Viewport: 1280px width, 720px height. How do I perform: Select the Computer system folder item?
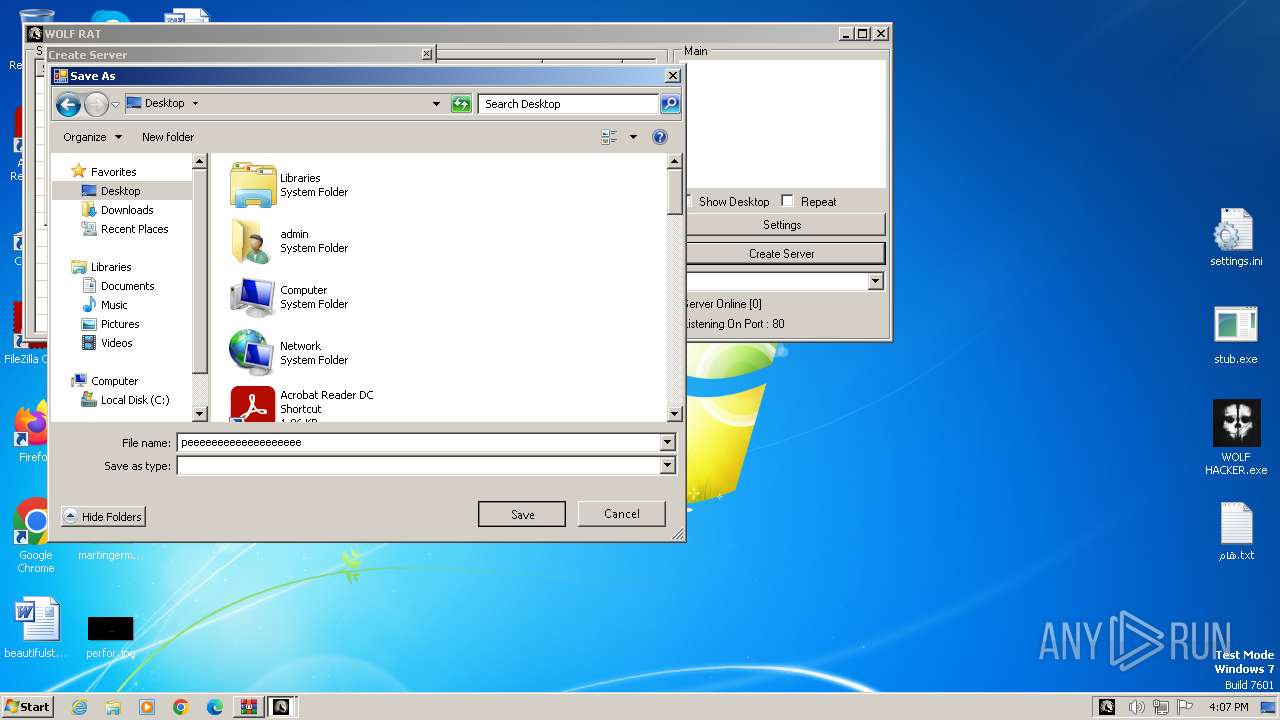[290, 297]
